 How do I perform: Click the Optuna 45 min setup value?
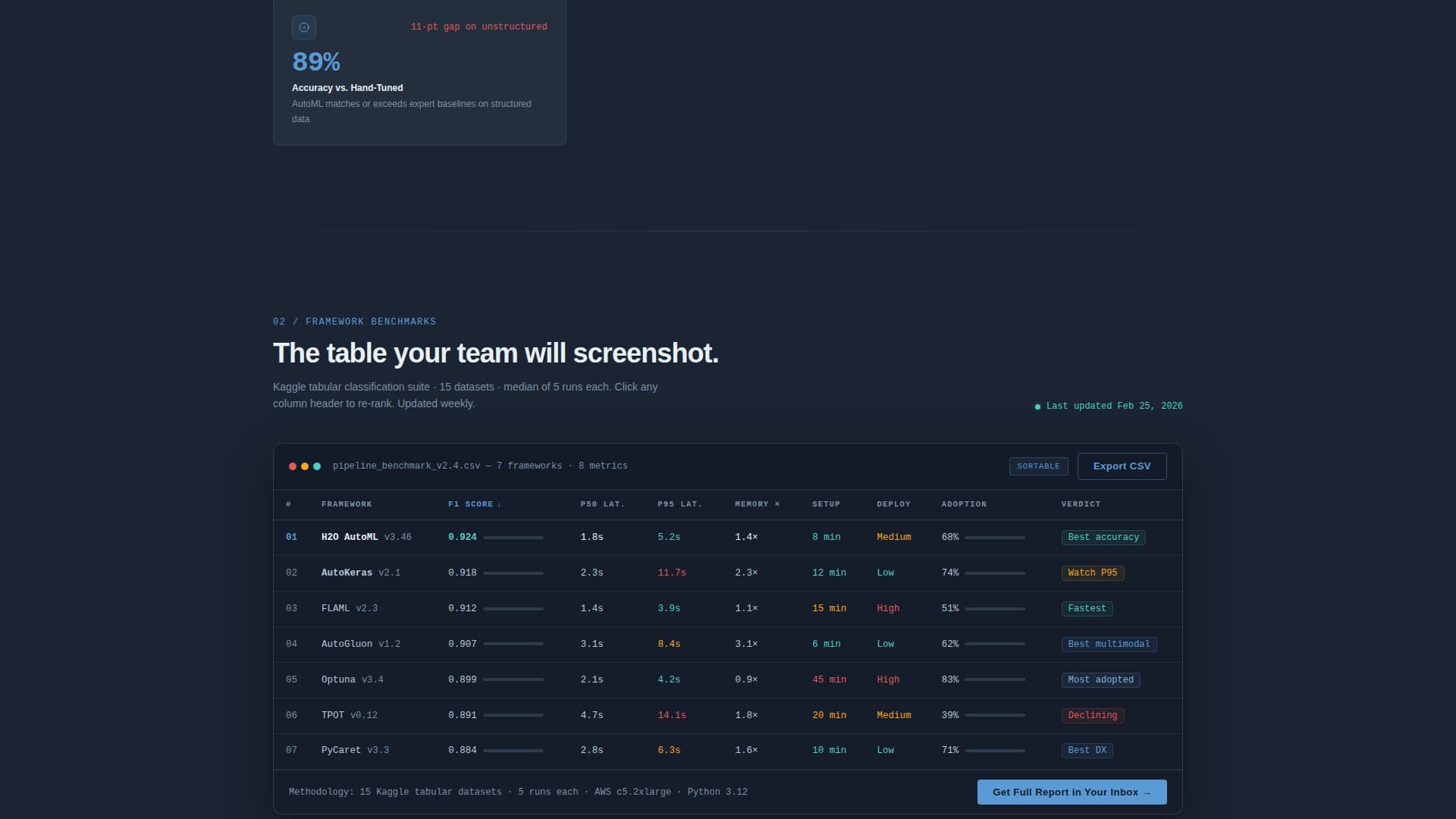tap(829, 680)
